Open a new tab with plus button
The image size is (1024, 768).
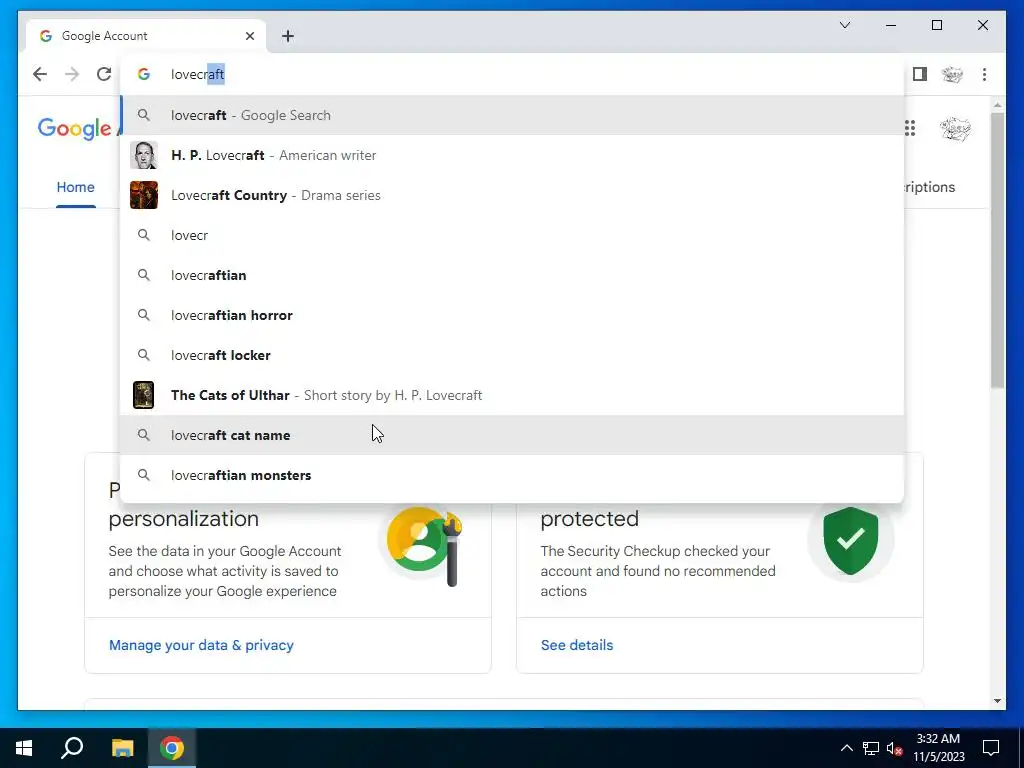[x=288, y=36]
